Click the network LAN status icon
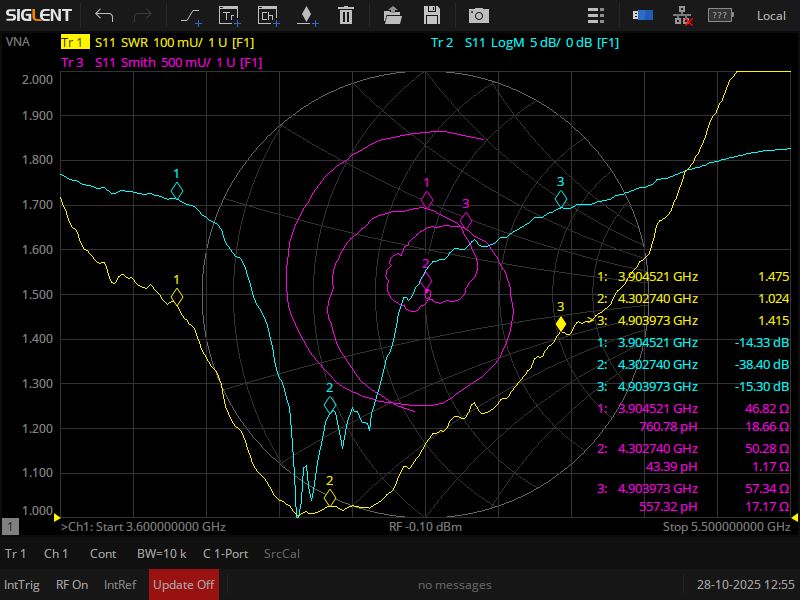The width and height of the screenshot is (800, 600). pyautogui.click(x=683, y=15)
